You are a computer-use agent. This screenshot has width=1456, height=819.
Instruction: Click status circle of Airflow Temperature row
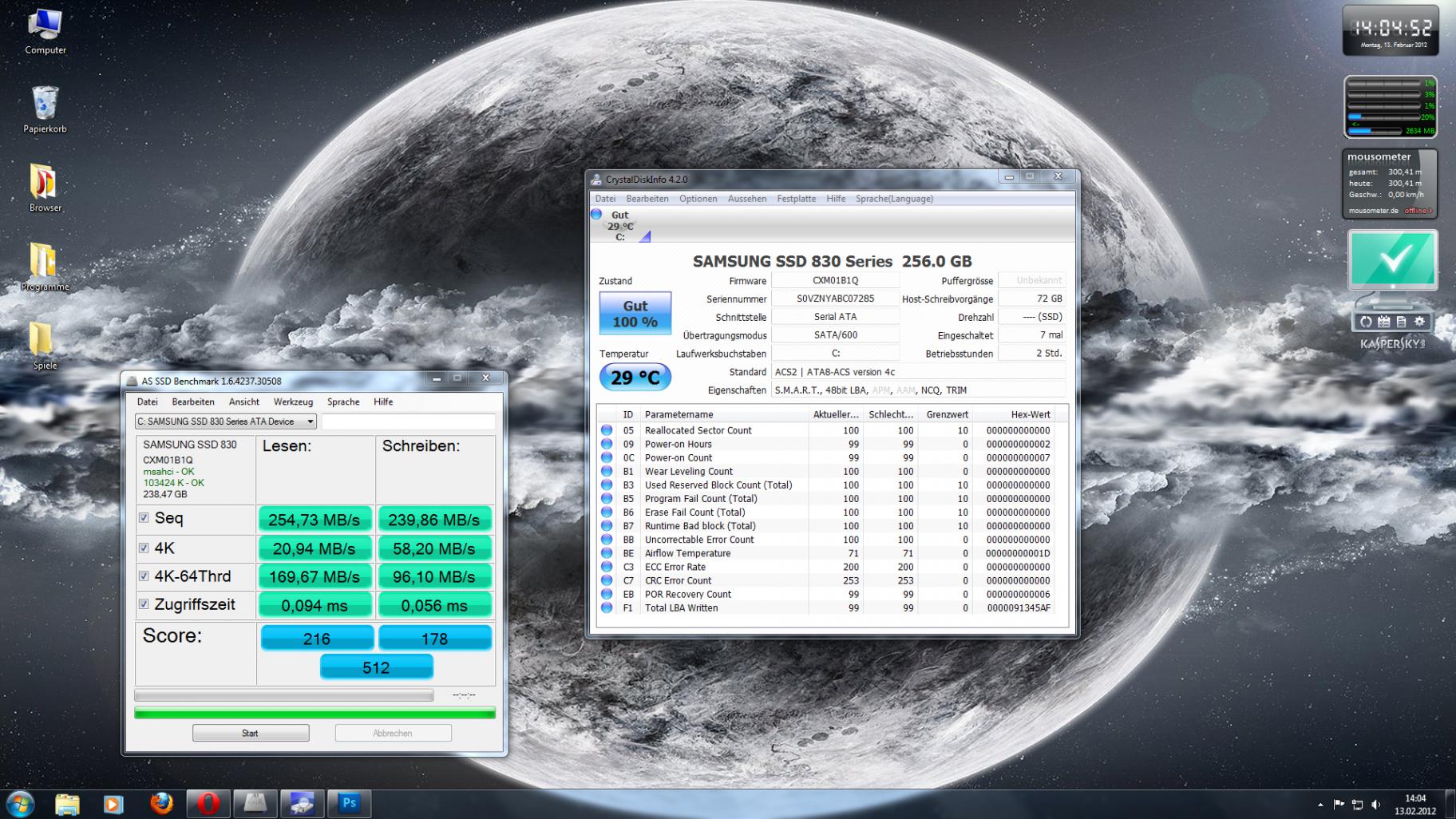click(607, 553)
